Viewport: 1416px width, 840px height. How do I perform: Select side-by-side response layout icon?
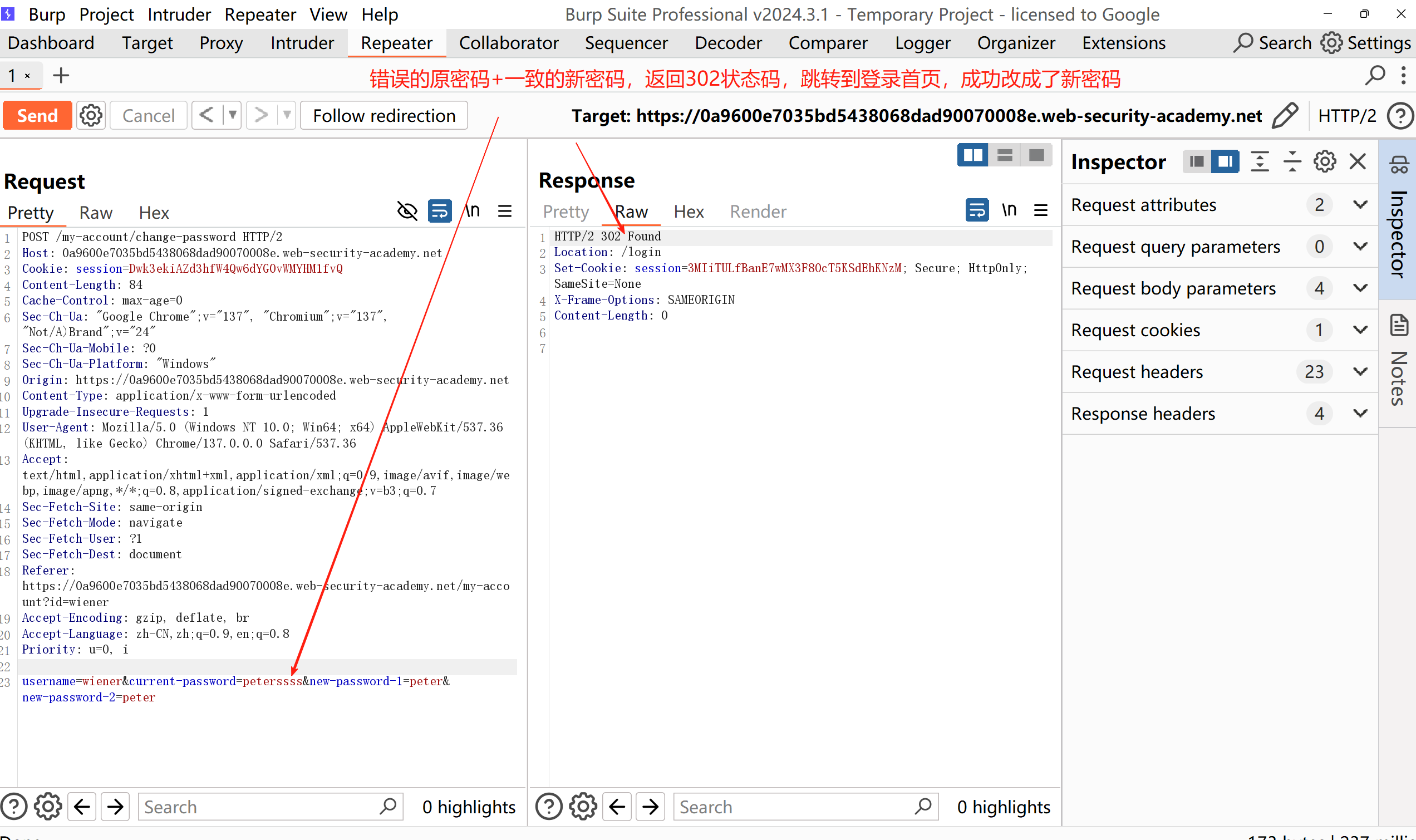(x=973, y=155)
